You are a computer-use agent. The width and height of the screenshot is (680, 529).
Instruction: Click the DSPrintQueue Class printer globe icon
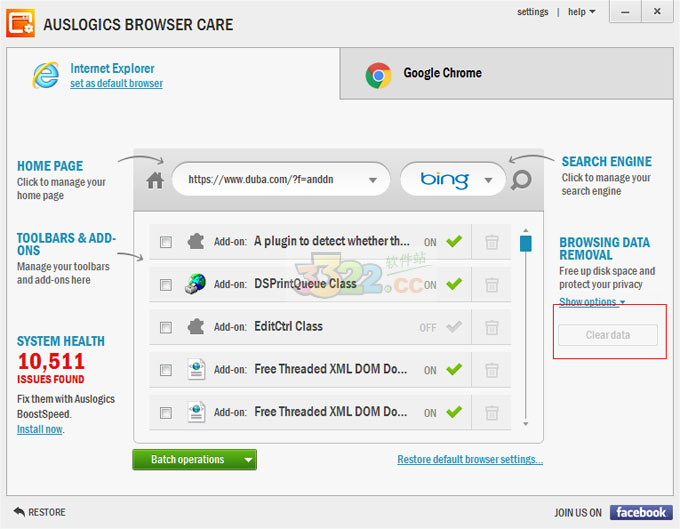pyautogui.click(x=196, y=284)
